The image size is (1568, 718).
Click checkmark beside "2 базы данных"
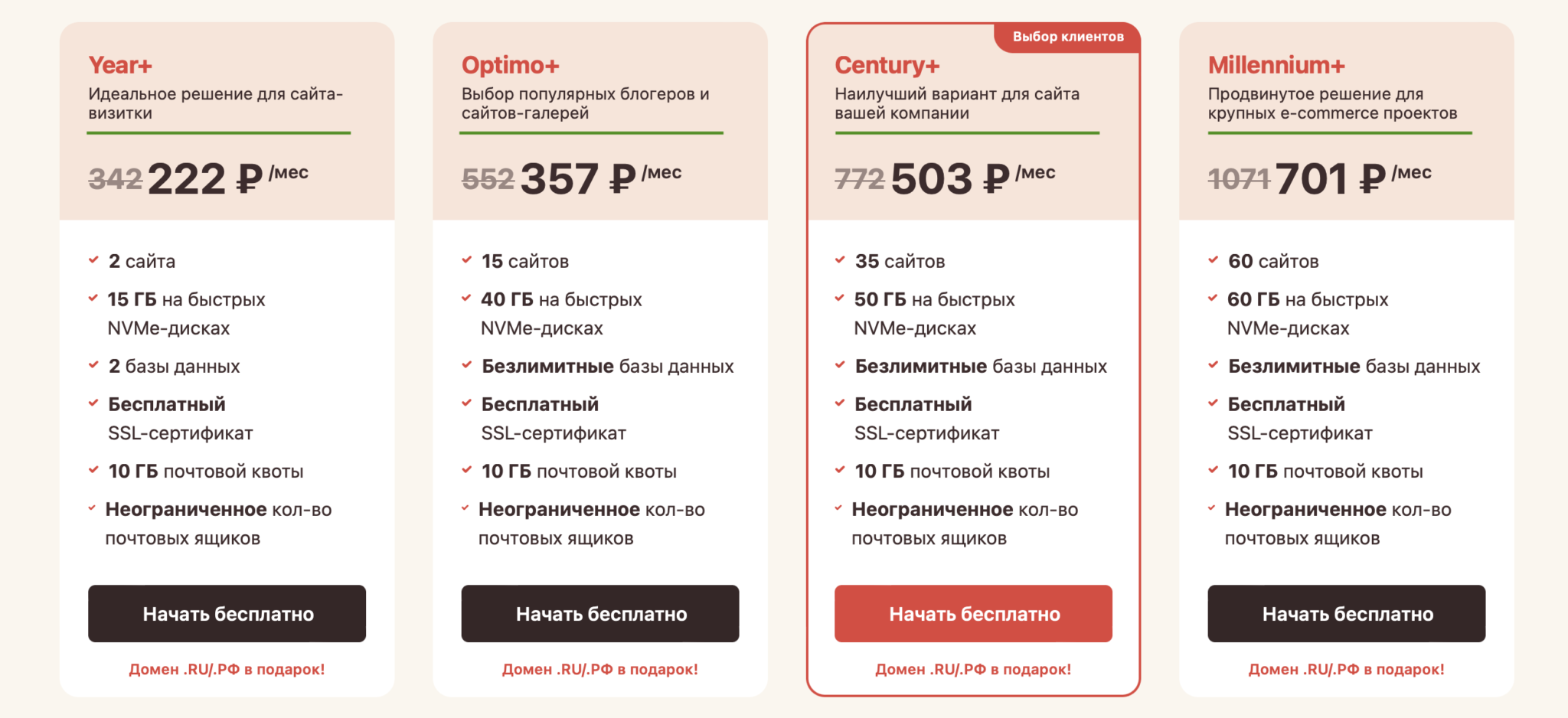tap(93, 365)
